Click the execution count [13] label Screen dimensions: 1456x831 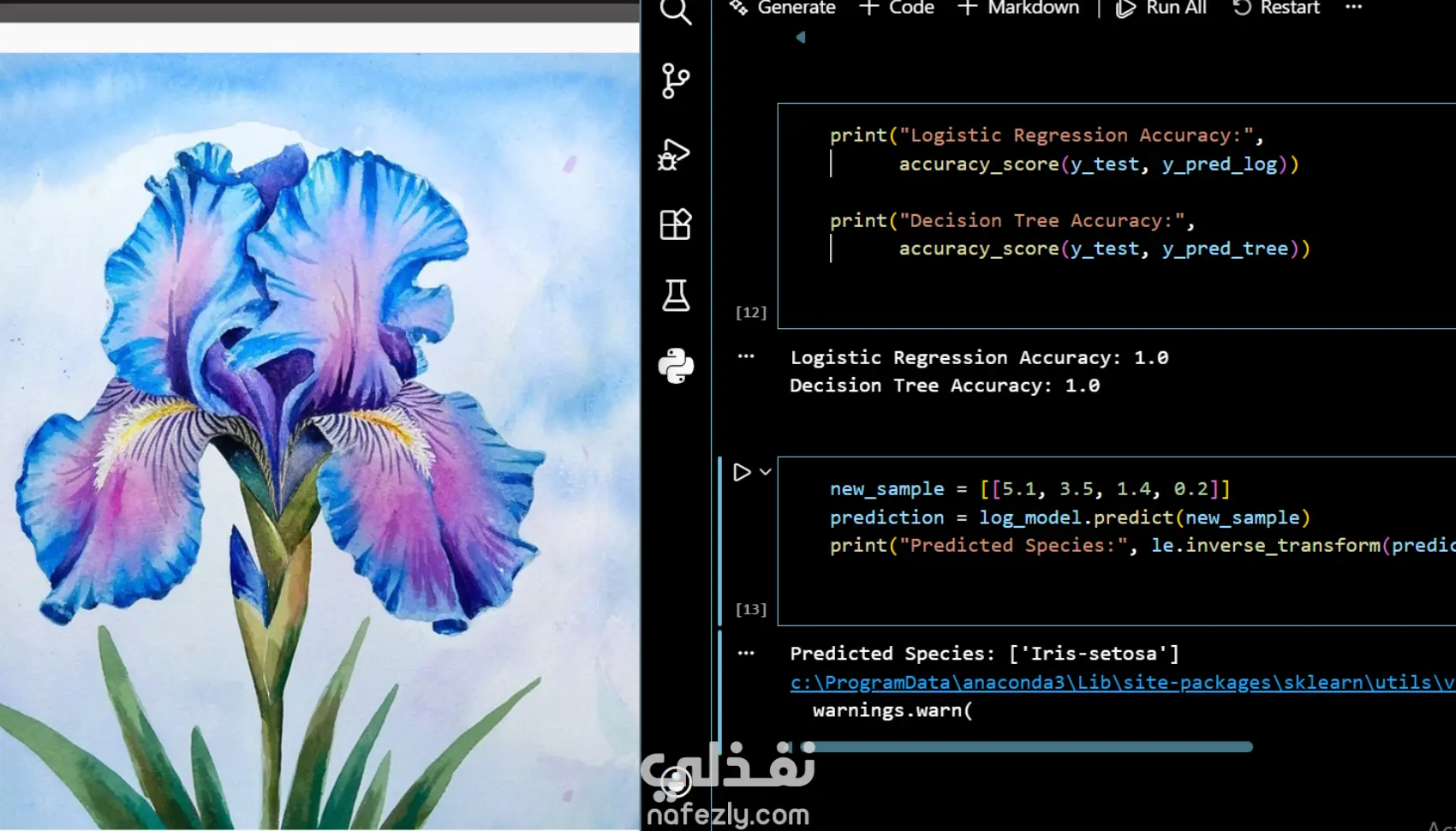coord(751,609)
